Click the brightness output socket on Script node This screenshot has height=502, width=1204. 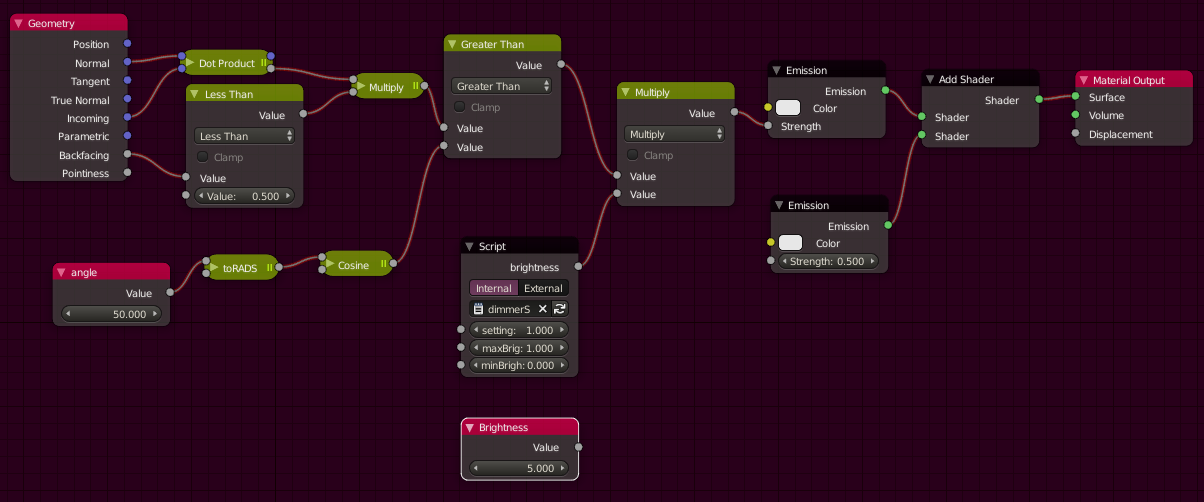pos(578,267)
